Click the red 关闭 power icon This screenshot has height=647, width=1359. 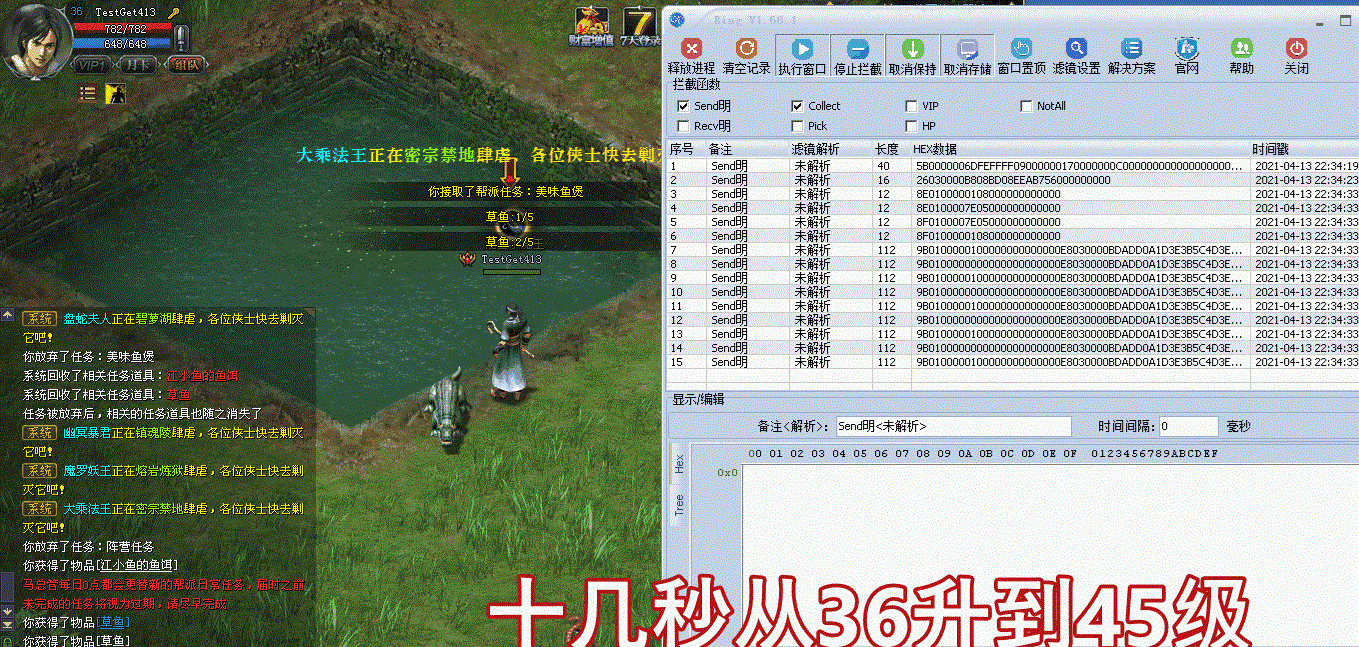click(1296, 48)
